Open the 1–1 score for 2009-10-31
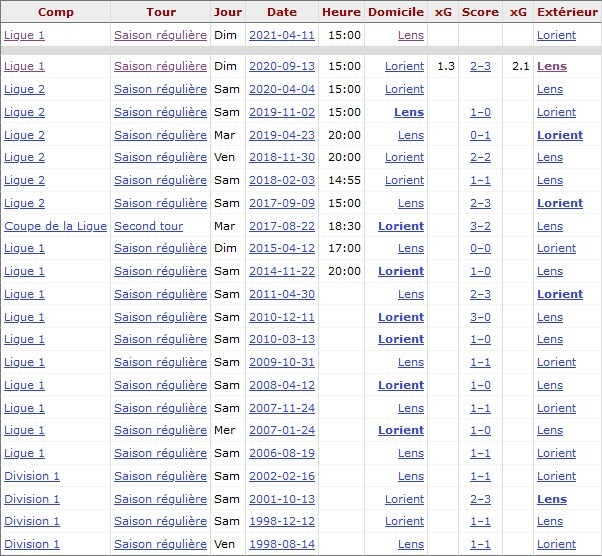The width and height of the screenshot is (602, 556). (480, 362)
